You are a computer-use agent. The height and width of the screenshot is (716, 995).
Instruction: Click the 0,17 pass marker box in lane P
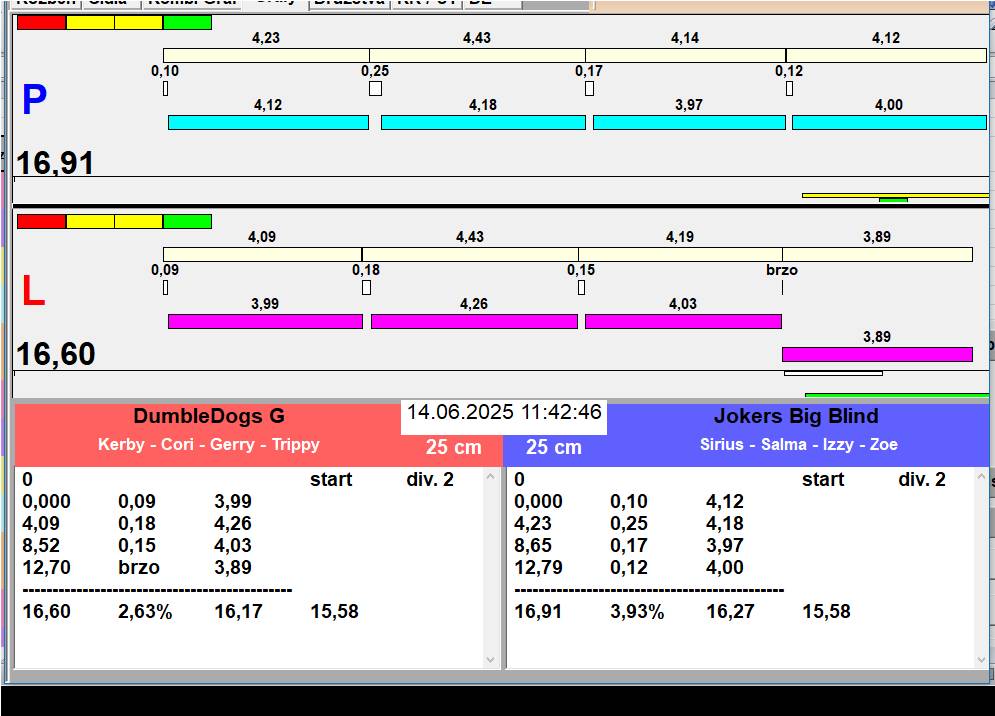(x=589, y=89)
